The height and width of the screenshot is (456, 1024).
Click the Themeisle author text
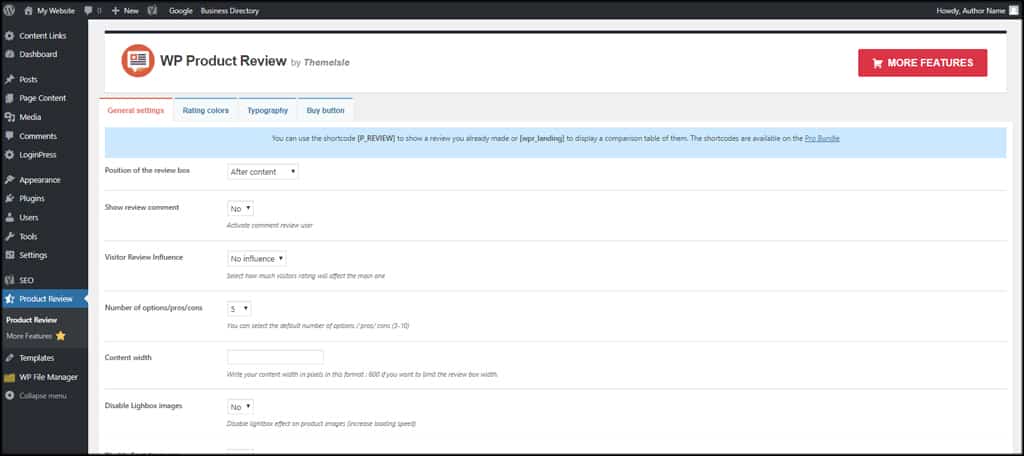click(327, 63)
